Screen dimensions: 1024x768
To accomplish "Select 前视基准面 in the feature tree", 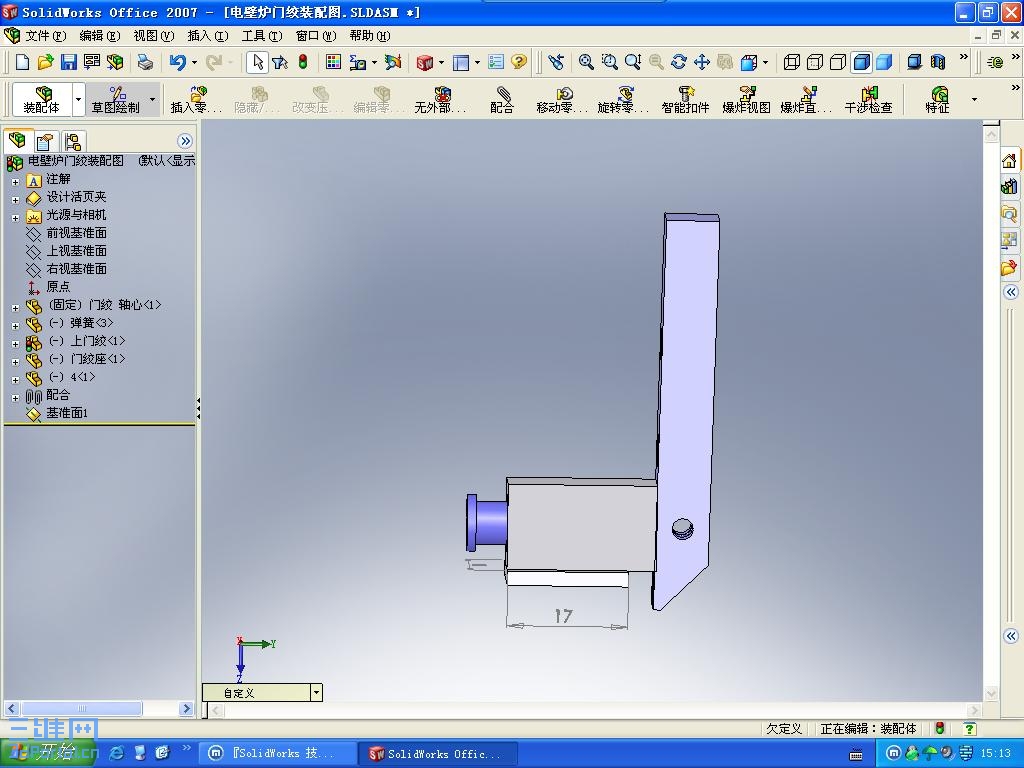I will pyautogui.click(x=76, y=233).
